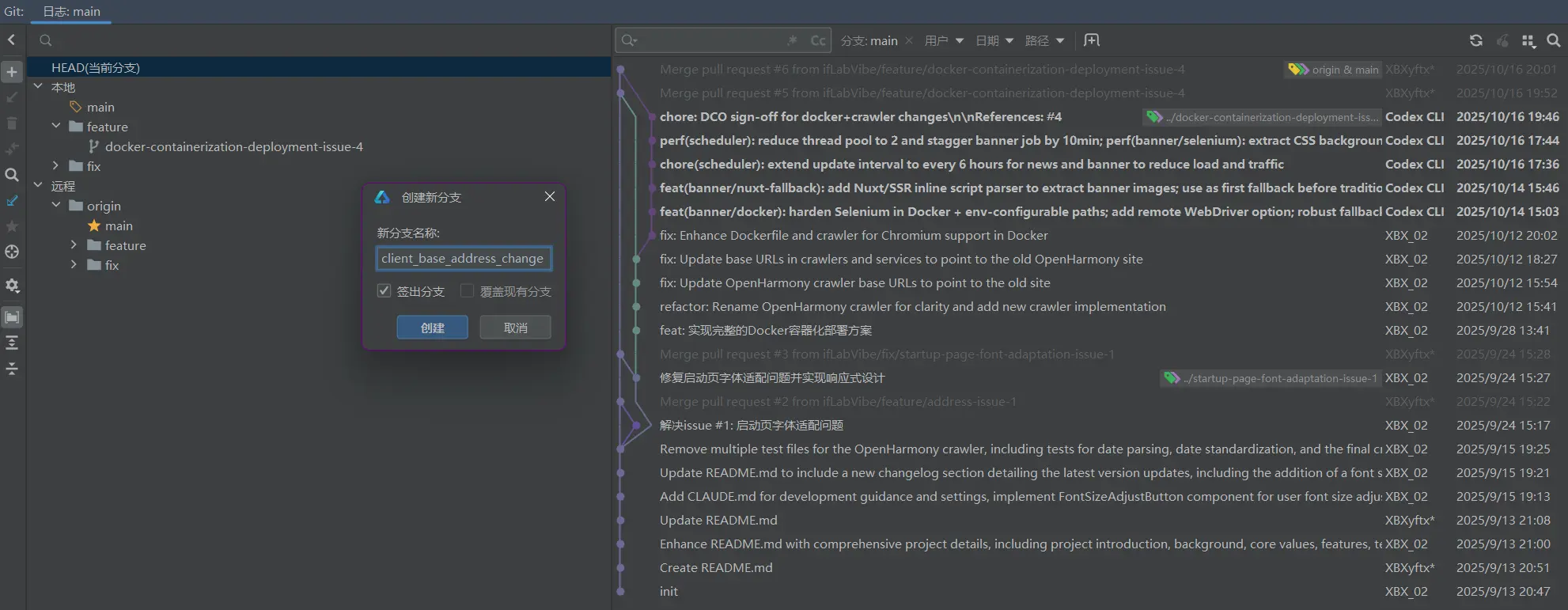1568x610 pixels.
Task: Select the 日志: main tab
Action: click(x=71, y=12)
